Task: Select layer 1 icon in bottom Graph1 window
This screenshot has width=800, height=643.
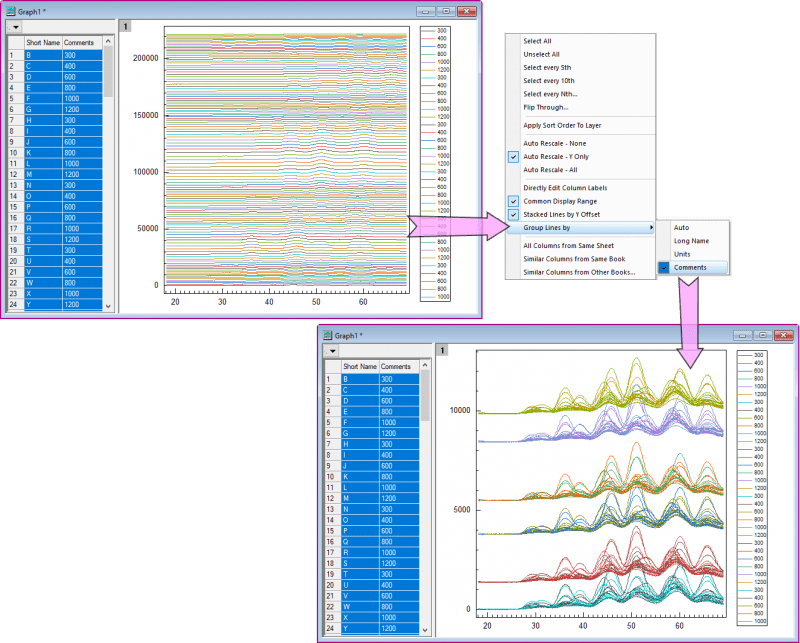Action: point(442,350)
